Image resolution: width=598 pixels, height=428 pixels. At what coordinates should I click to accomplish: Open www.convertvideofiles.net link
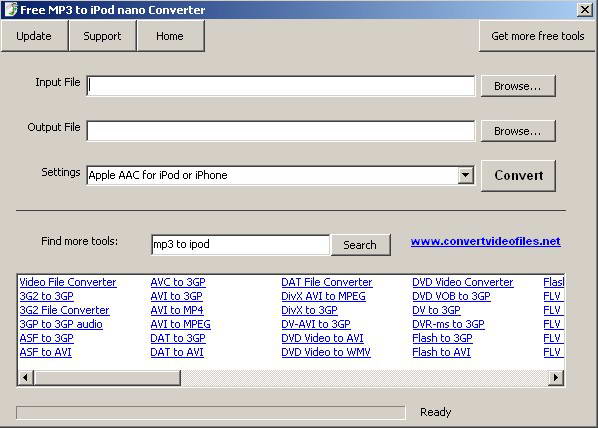(x=485, y=241)
